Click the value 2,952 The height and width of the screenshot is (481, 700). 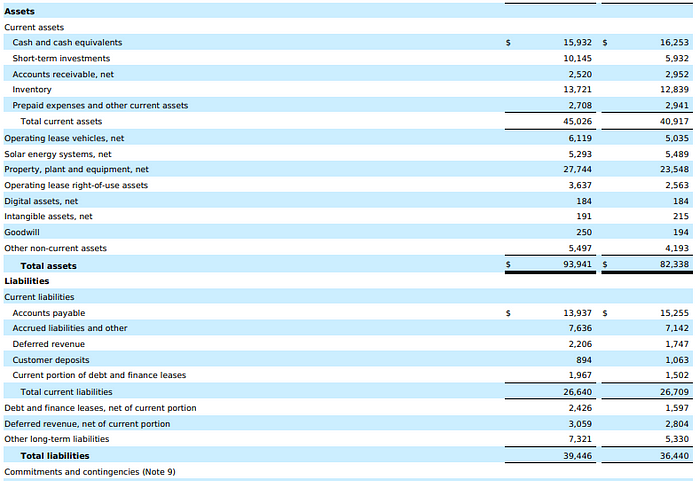677,75
